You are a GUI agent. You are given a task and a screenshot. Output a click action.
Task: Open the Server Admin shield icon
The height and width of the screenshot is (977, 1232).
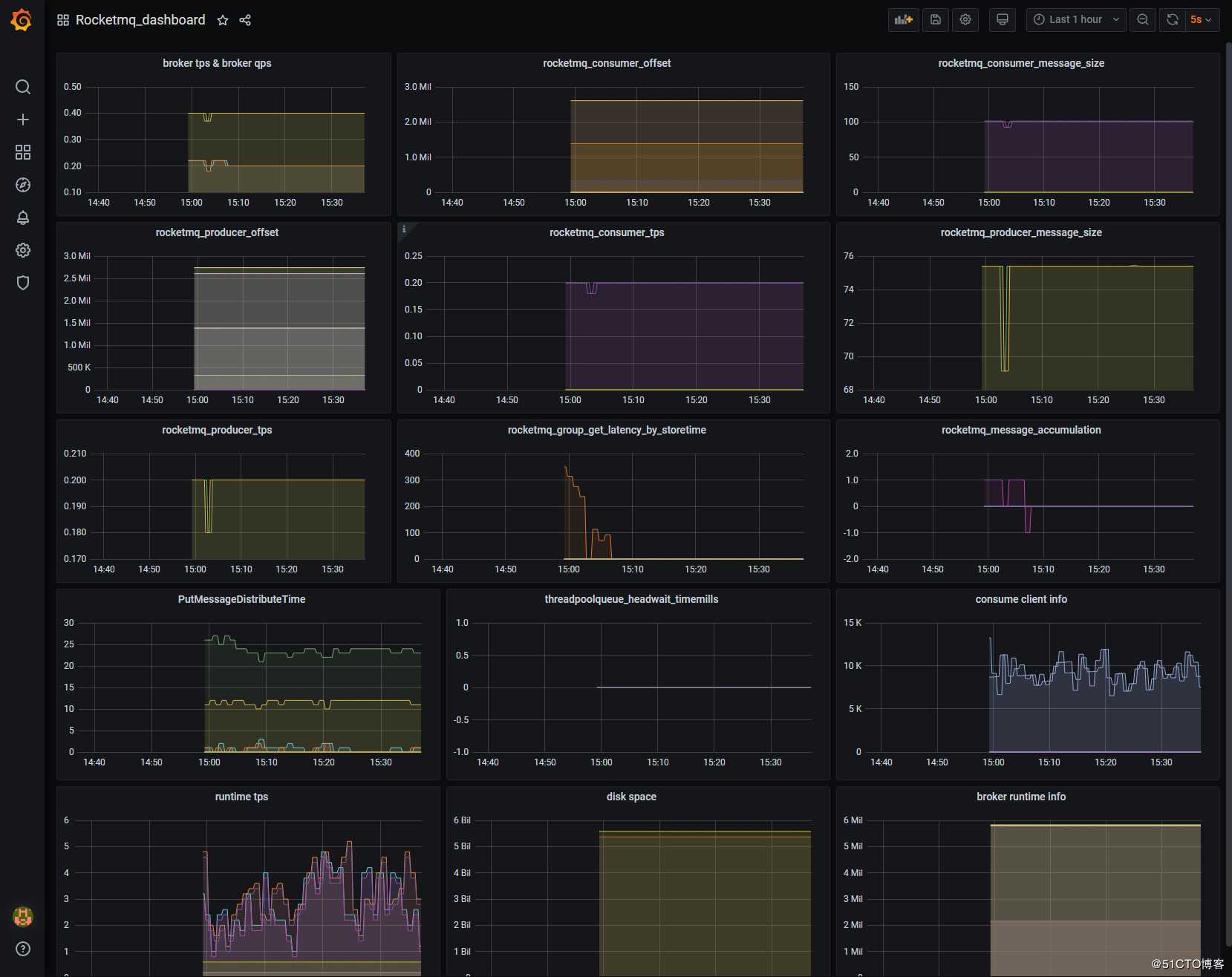[x=23, y=283]
